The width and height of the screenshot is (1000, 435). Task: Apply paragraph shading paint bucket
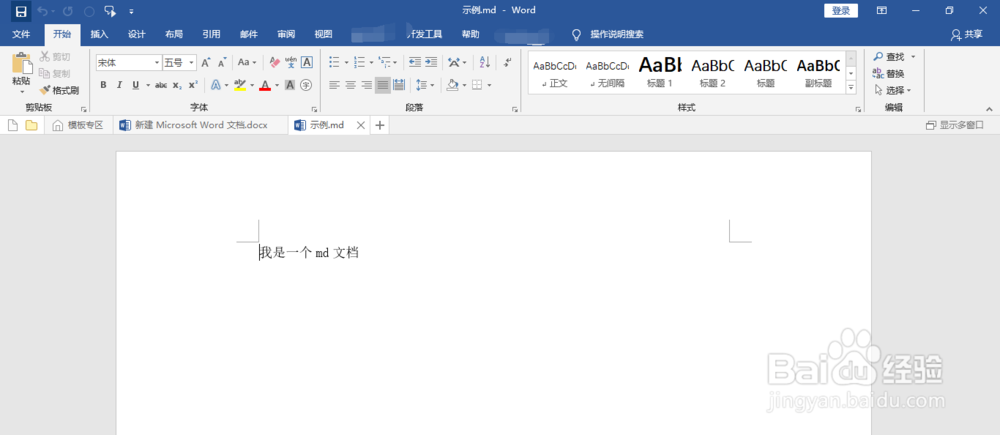pyautogui.click(x=453, y=85)
